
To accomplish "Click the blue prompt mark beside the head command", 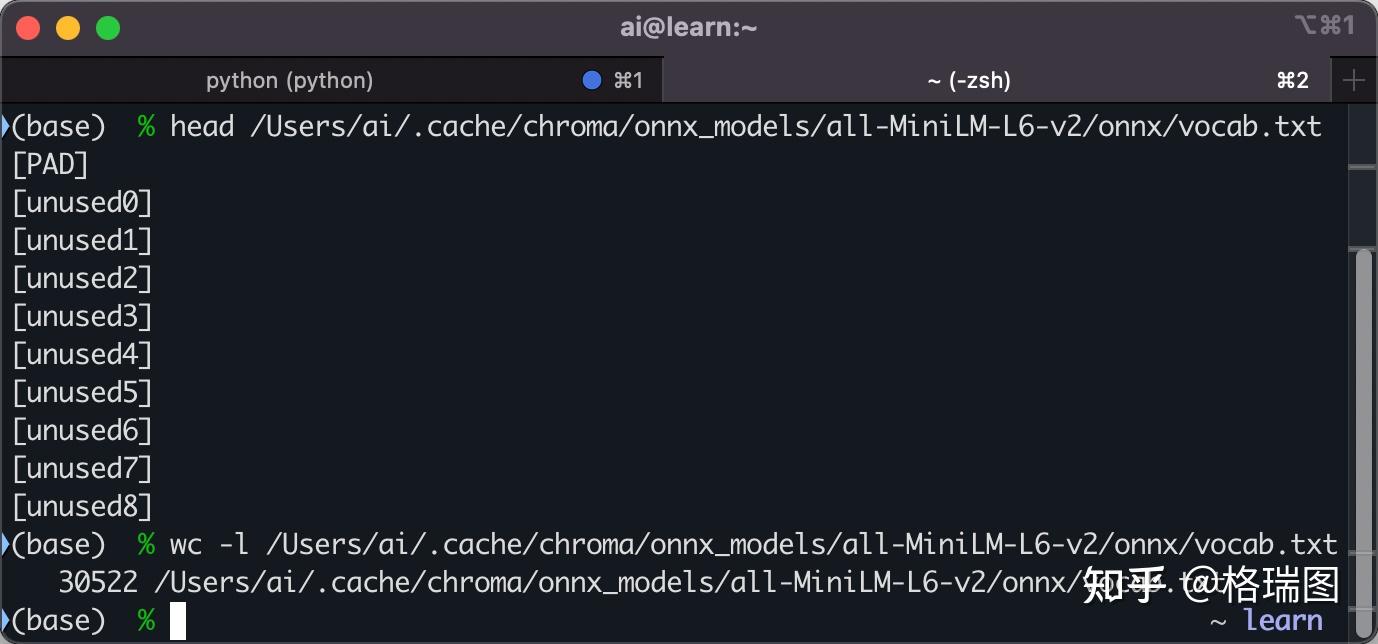I will point(6,126).
